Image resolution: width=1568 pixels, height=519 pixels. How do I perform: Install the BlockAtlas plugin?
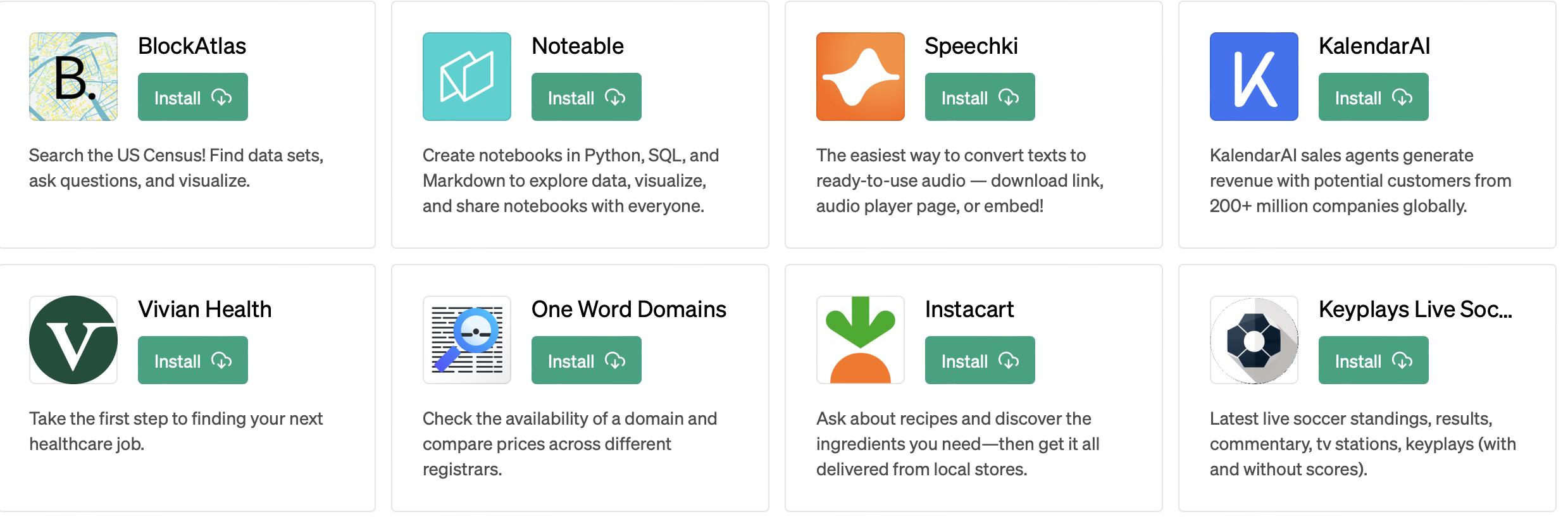point(193,97)
